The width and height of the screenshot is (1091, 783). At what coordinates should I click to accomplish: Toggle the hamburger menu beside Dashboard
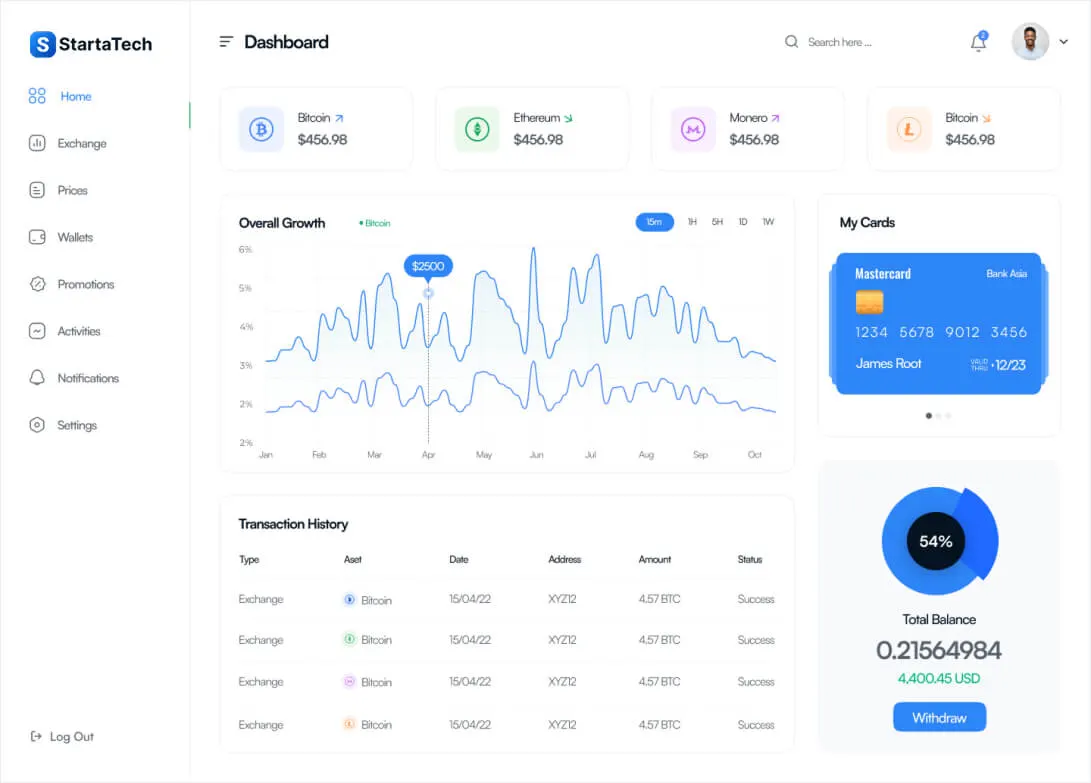click(x=226, y=42)
